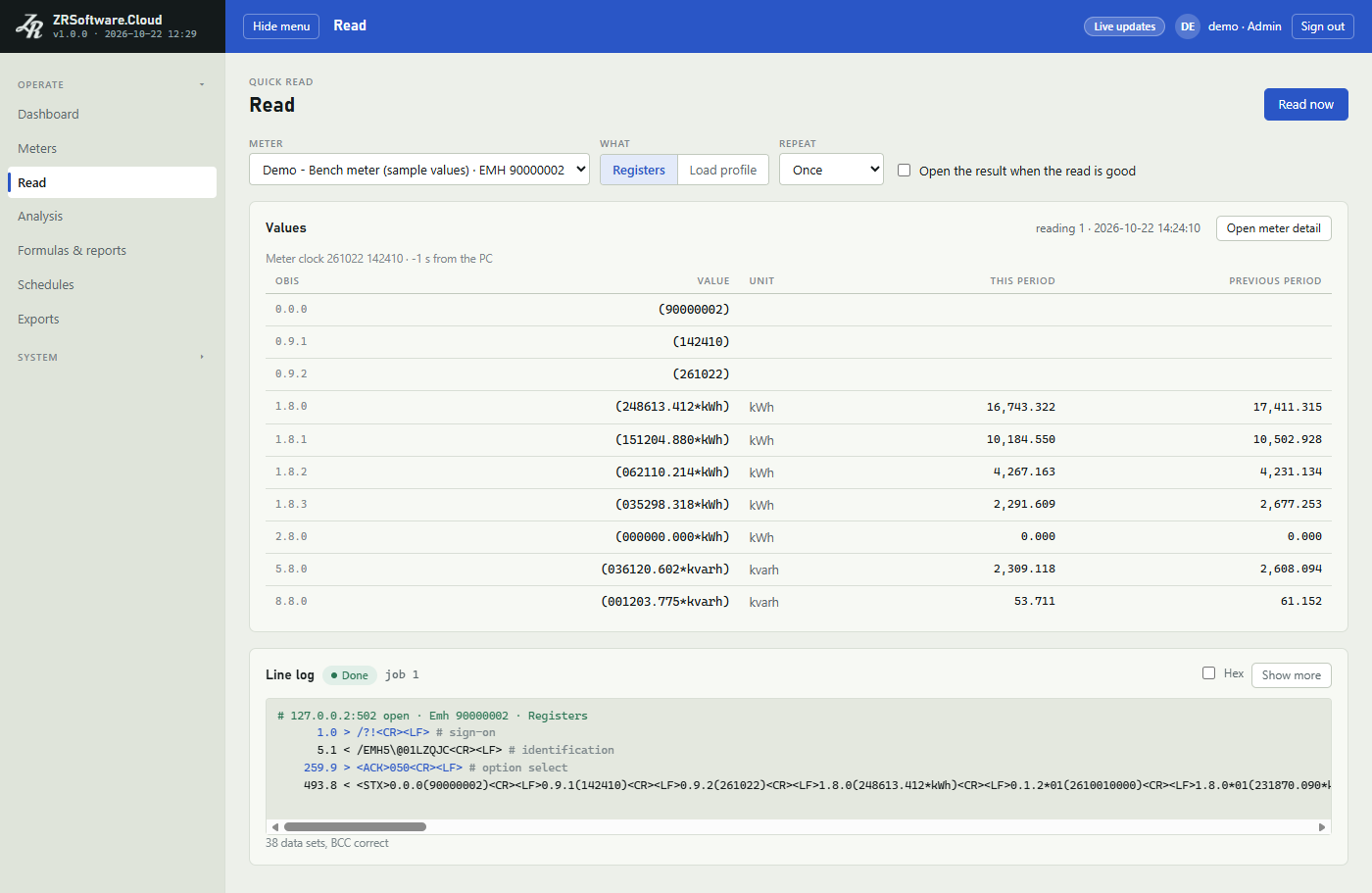Click the VALUE column header
This screenshot has height=893, width=1372.
click(x=713, y=281)
